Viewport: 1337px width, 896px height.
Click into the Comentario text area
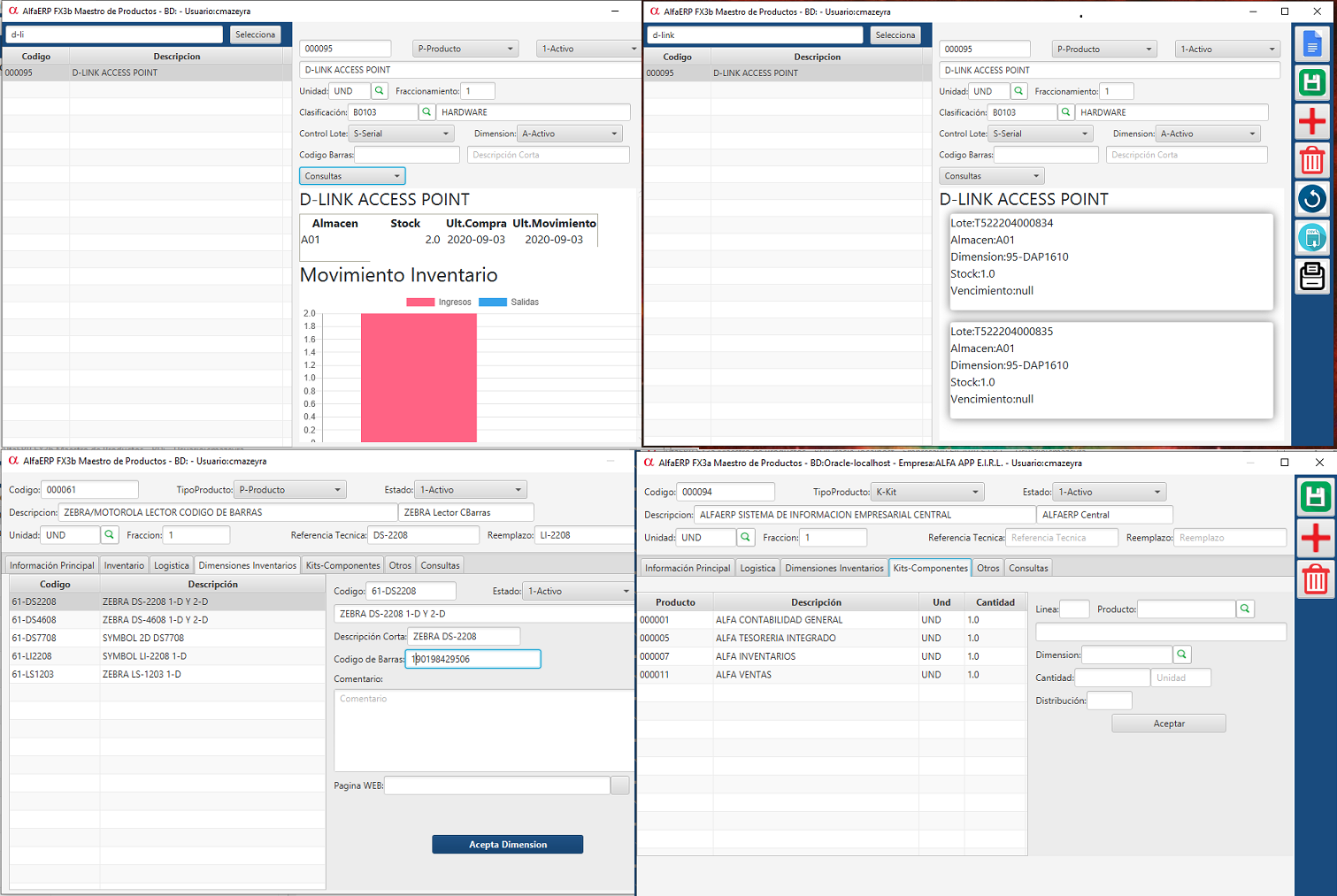click(483, 731)
